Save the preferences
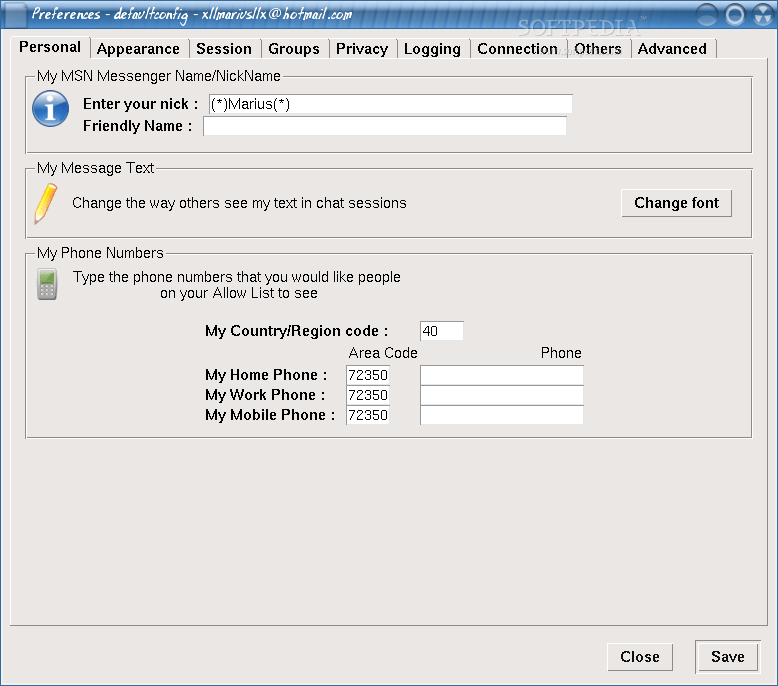This screenshot has height=686, width=778. tap(728, 657)
